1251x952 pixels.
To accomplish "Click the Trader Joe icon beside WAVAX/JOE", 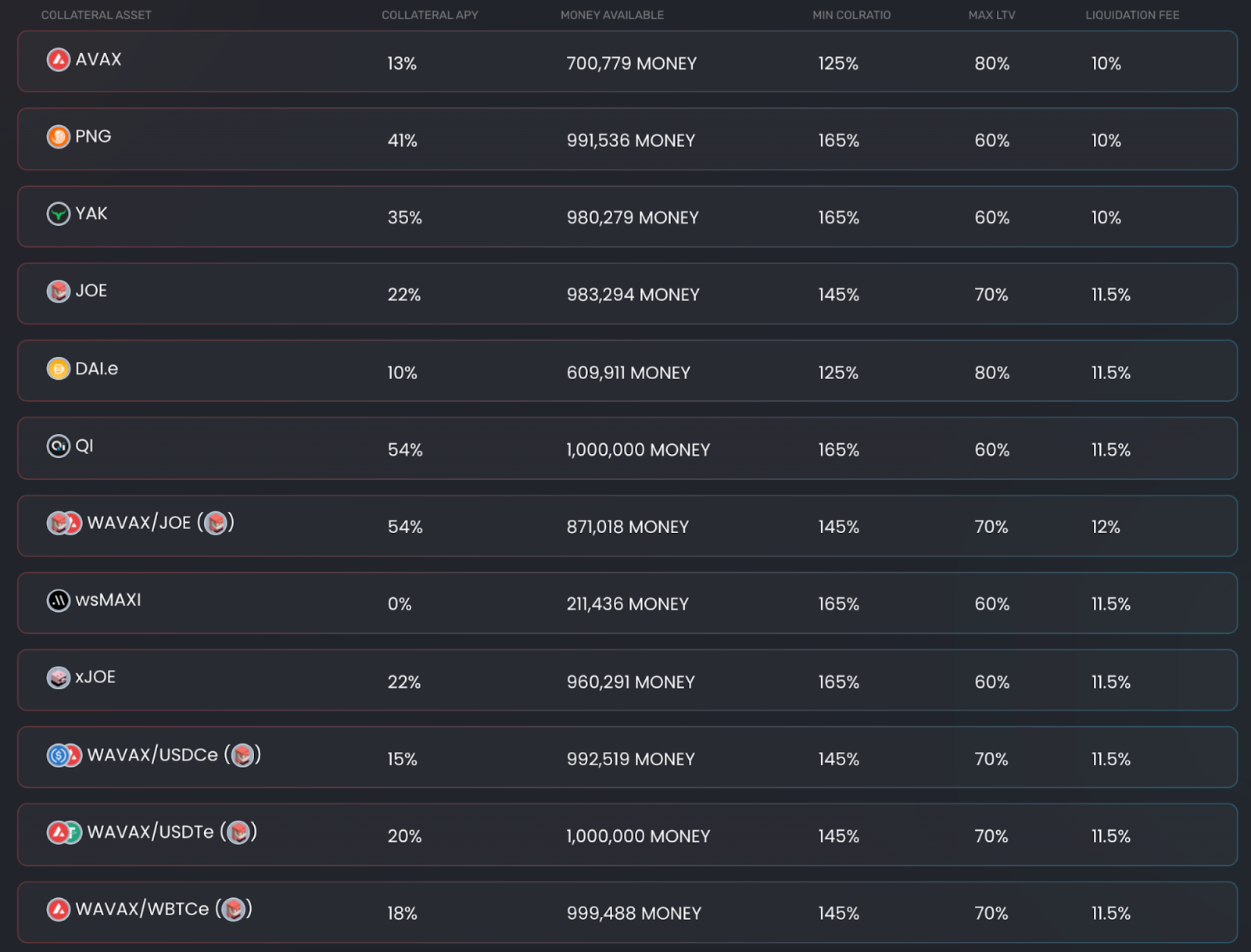I will pyautogui.click(x=216, y=523).
